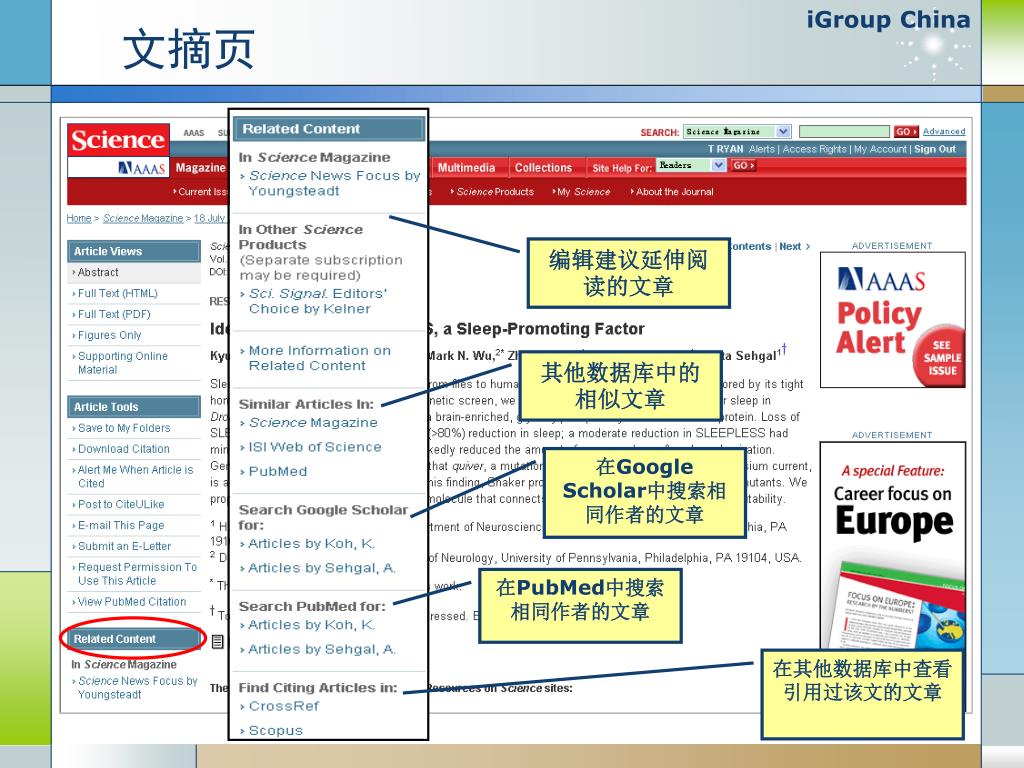This screenshot has width=1024, height=768.
Task: Open similar articles in PubMed
Action: point(278,471)
